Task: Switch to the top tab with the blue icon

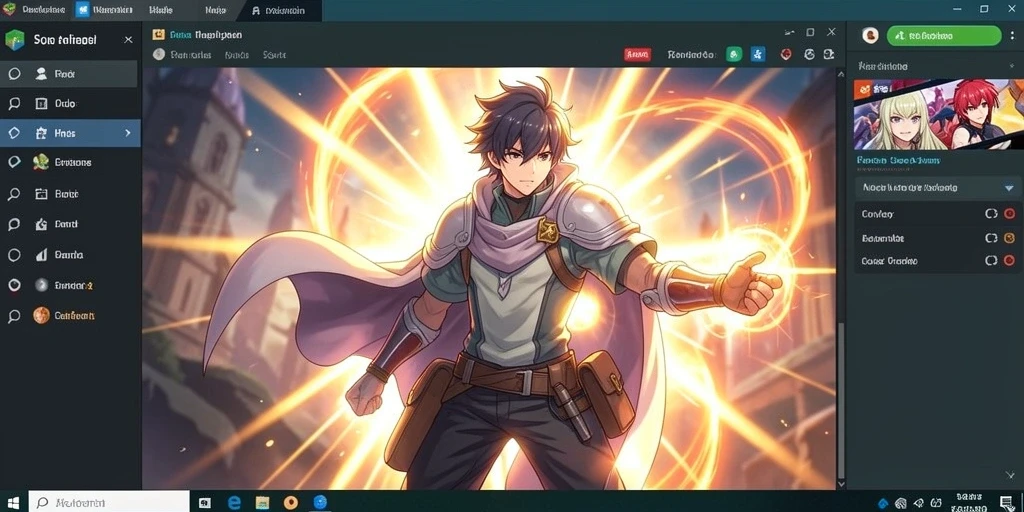Action: 104,10
